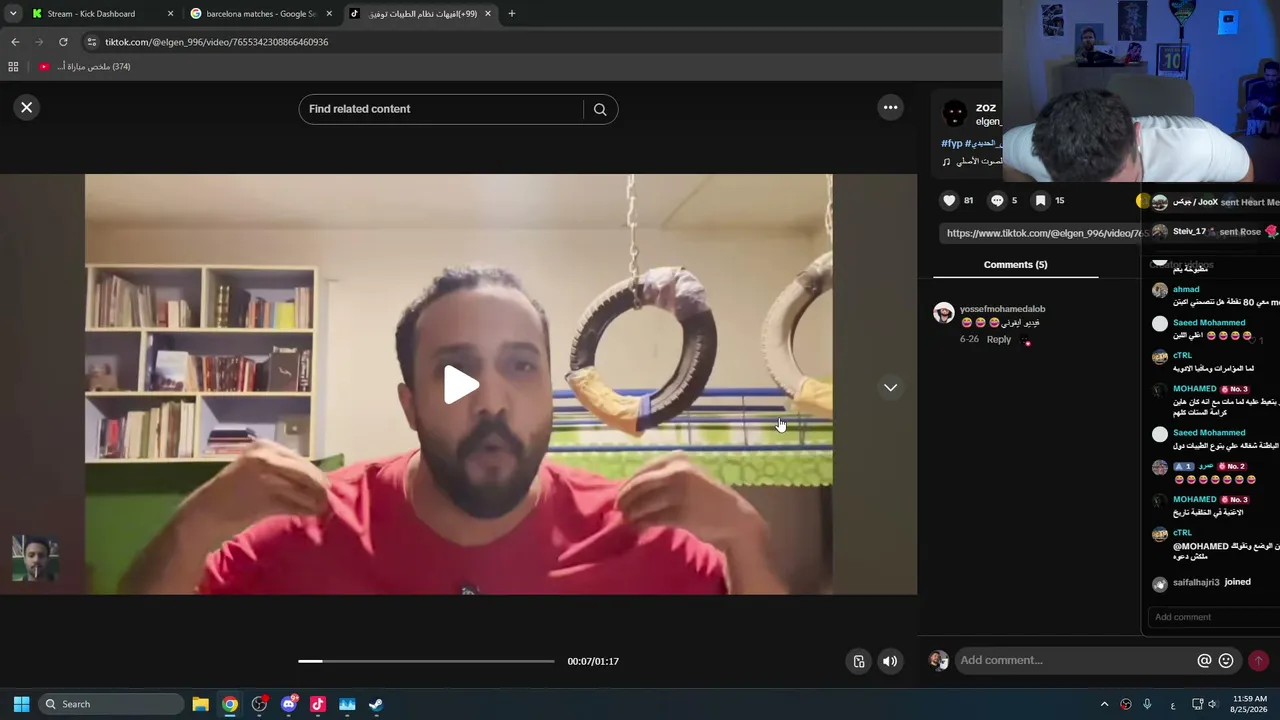Focus the Find related content search box

click(440, 109)
